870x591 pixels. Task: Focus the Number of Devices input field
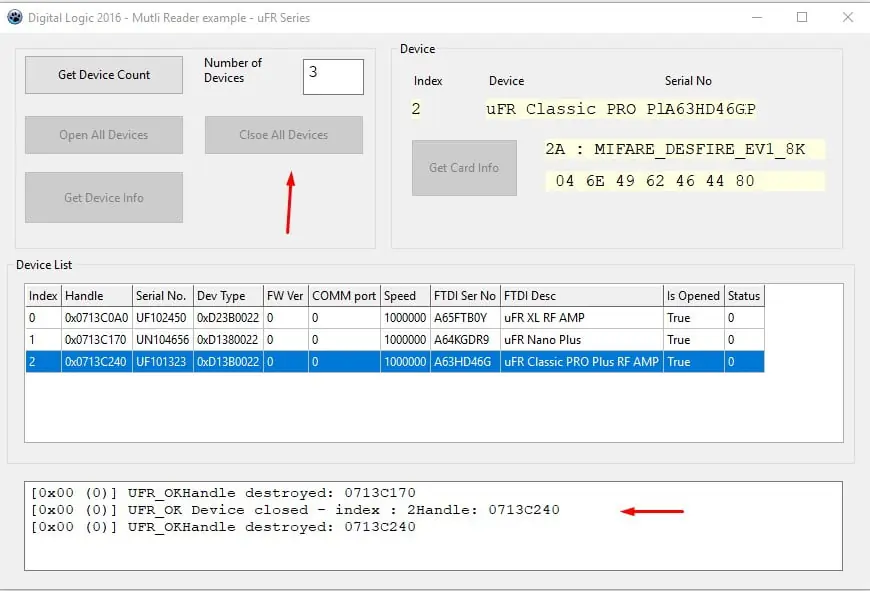click(x=333, y=77)
